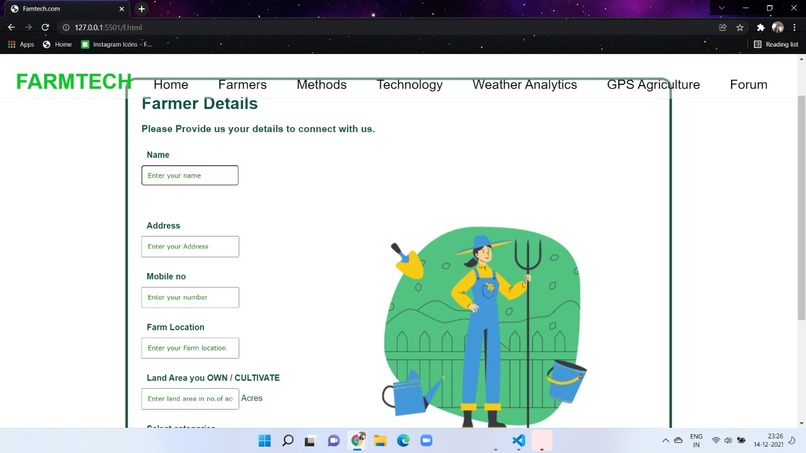
Task: Click the 'Acres' unit text
Action: [x=252, y=398]
